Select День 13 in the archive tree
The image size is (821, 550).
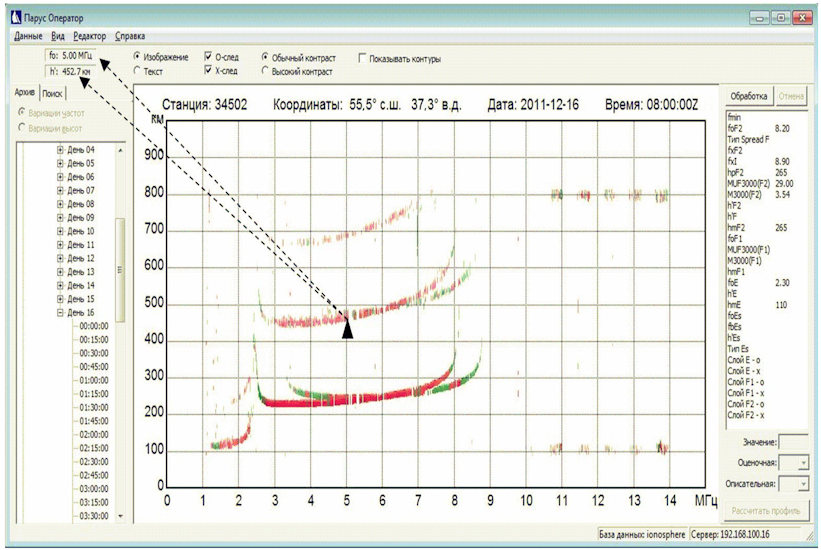click(x=81, y=272)
